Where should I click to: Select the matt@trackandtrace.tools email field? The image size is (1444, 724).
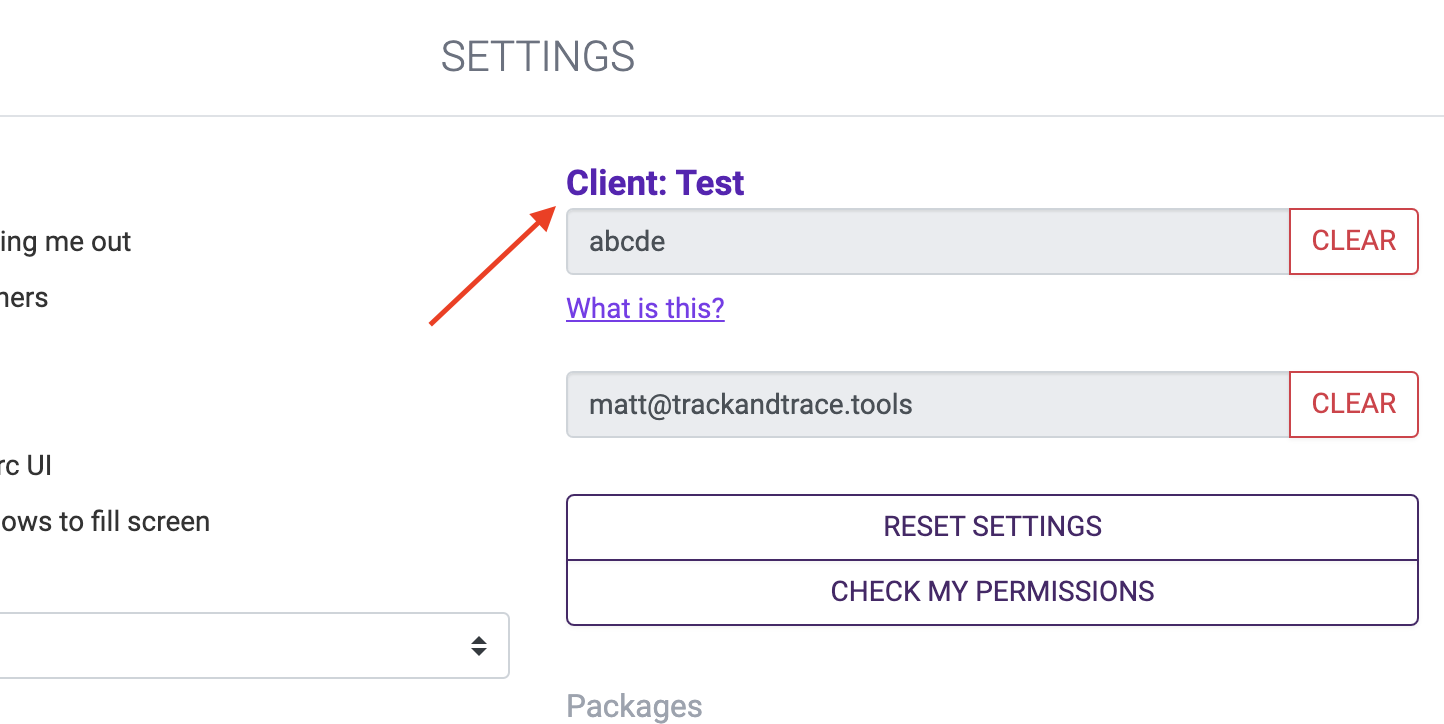927,404
